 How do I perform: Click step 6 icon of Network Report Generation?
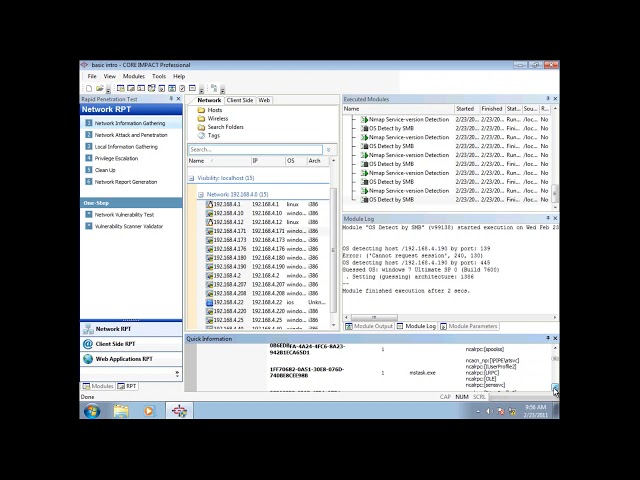pos(89,182)
